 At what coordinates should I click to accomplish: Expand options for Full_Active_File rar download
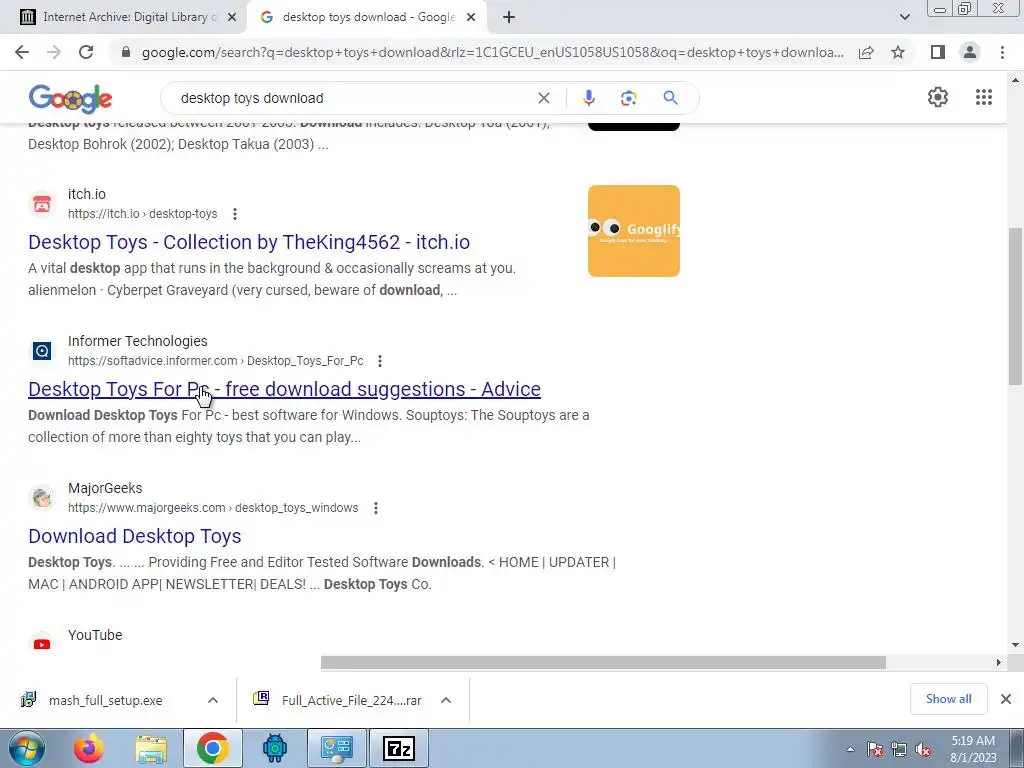tap(446, 700)
